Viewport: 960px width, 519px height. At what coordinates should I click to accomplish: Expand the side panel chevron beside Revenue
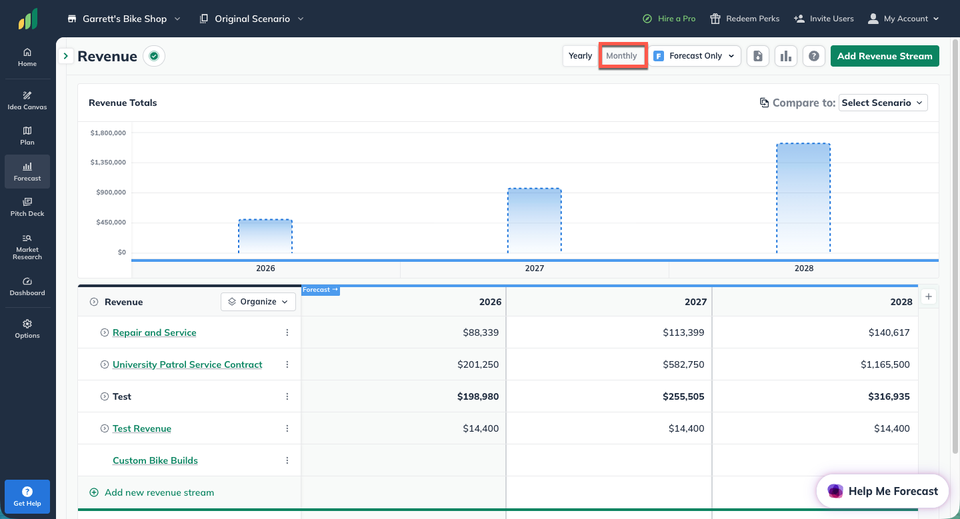coord(66,56)
